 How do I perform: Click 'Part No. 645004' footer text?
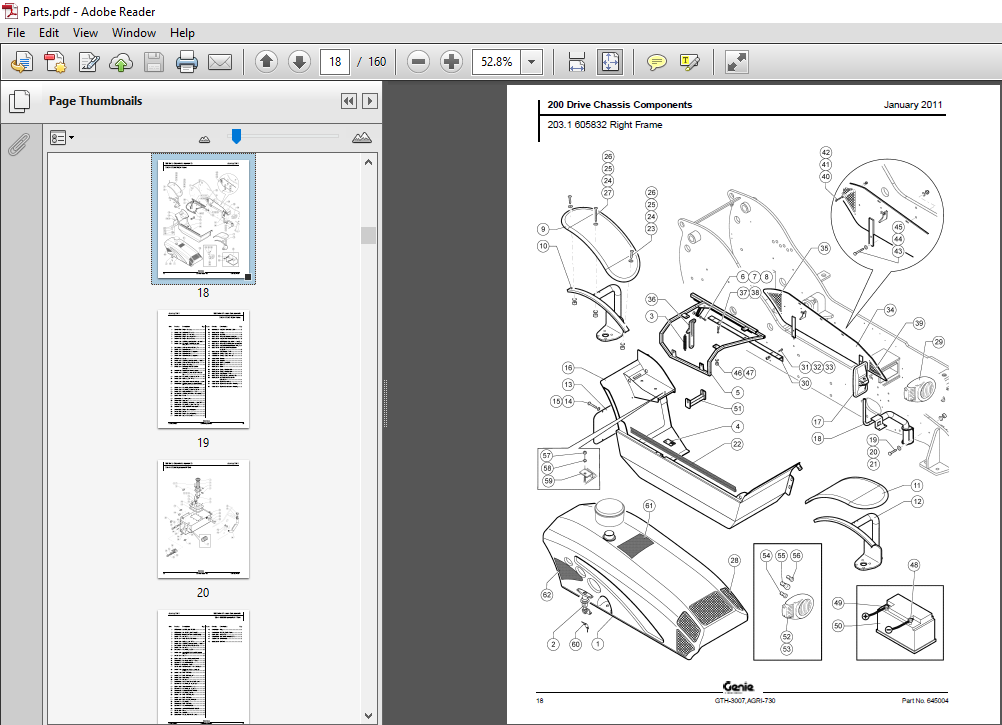point(925,701)
